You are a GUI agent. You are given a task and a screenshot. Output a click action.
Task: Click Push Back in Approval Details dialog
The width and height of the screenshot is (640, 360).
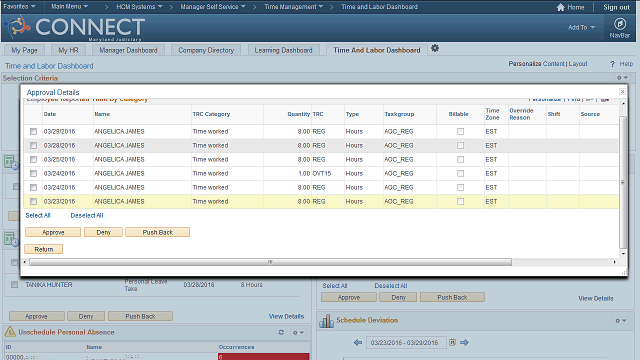click(x=158, y=232)
